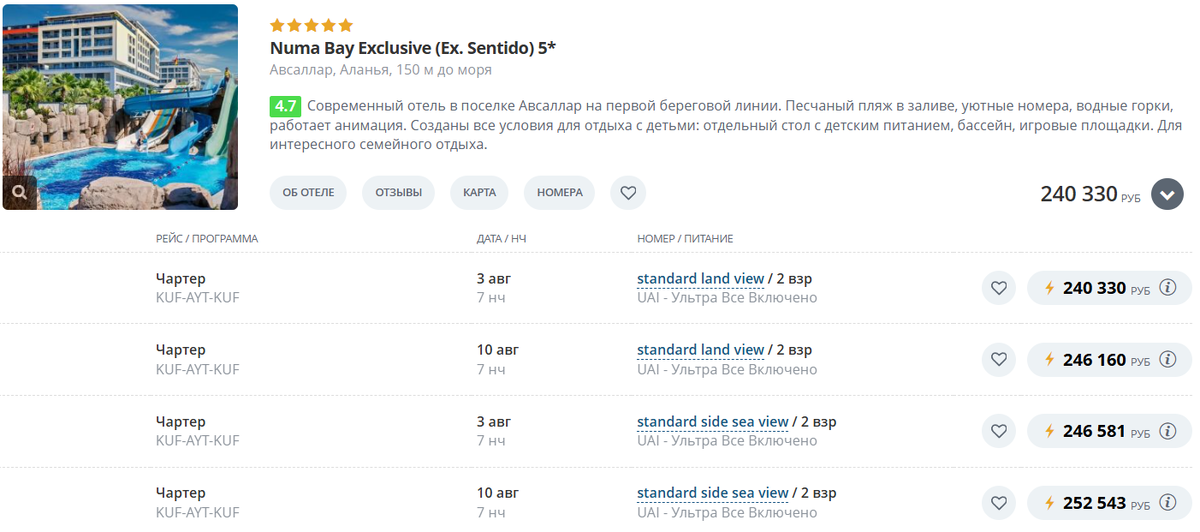Image resolution: width=1200 pixels, height=532 pixels.
Task: Open the ОТЗЫВЫ reviews tab
Action: click(x=398, y=193)
